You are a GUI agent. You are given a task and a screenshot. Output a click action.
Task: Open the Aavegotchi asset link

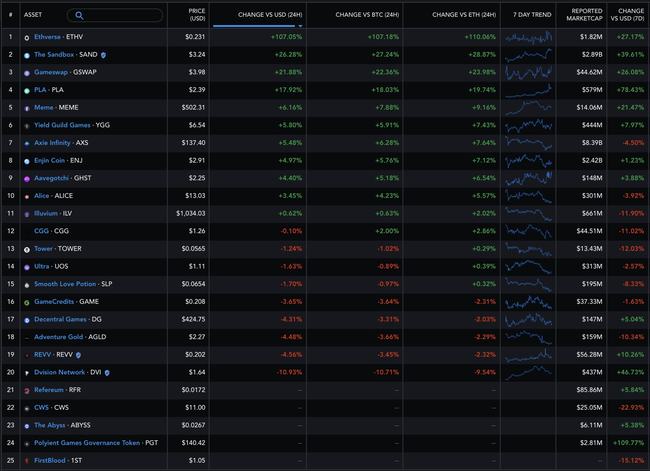(51, 178)
